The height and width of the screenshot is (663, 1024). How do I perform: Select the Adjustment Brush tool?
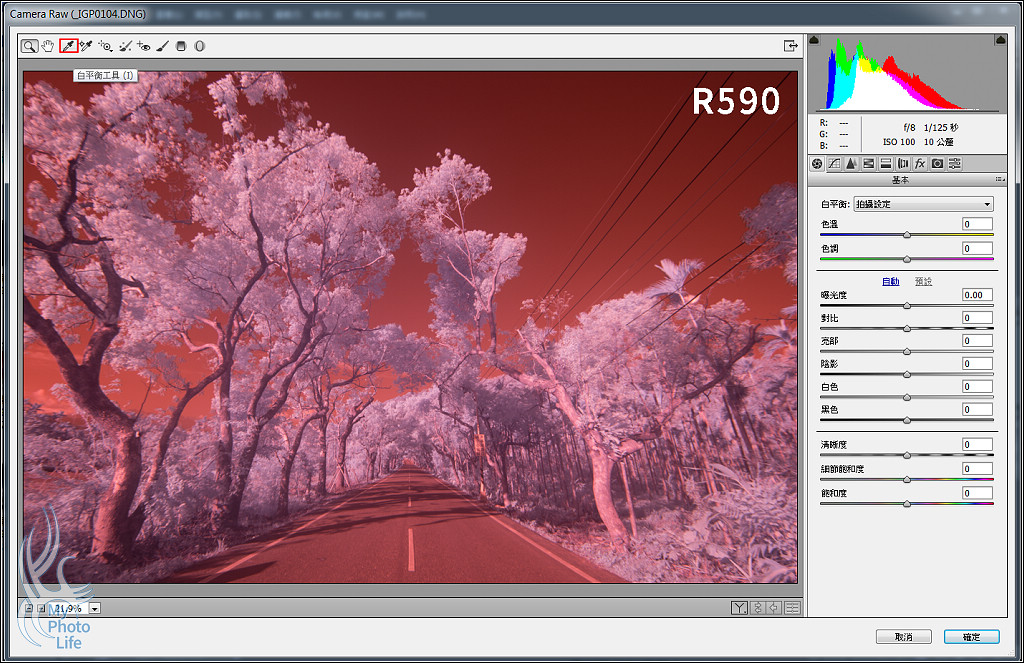[x=162, y=46]
